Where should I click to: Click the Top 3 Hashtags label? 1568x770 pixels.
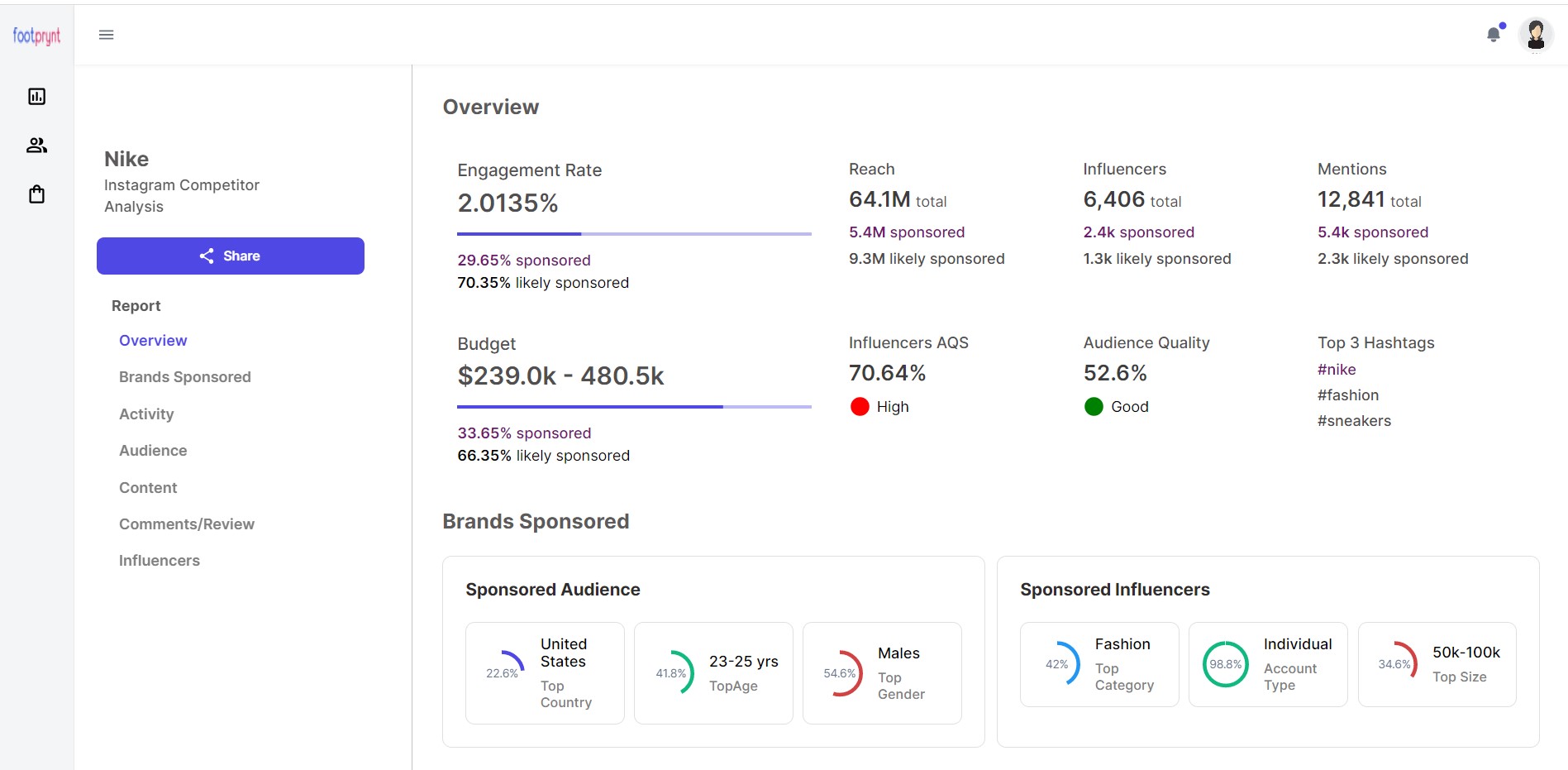(x=1376, y=343)
